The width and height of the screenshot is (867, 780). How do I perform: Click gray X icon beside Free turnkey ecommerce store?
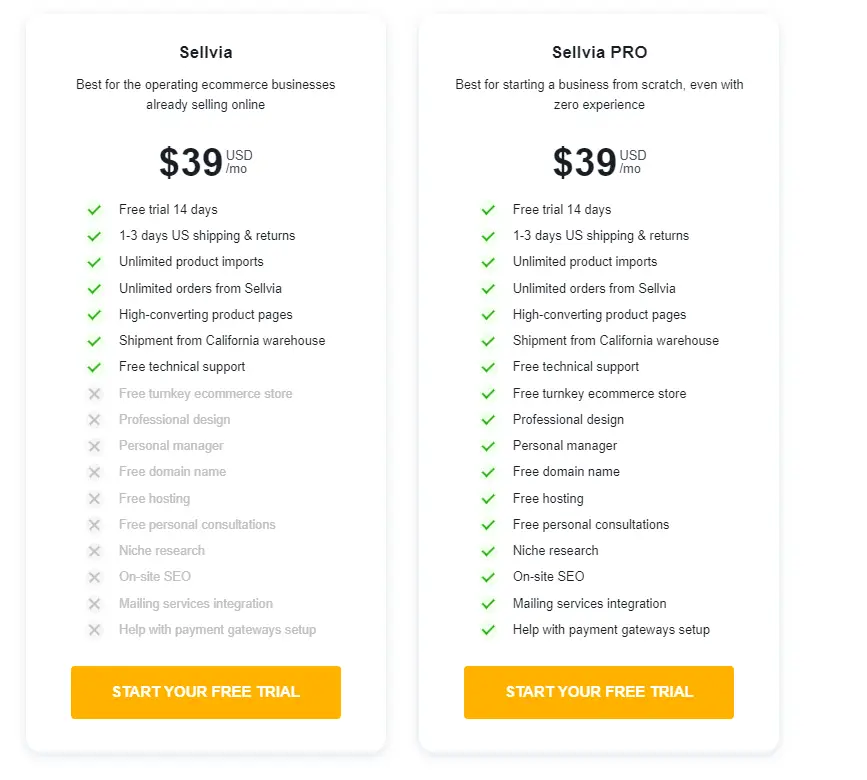95,394
